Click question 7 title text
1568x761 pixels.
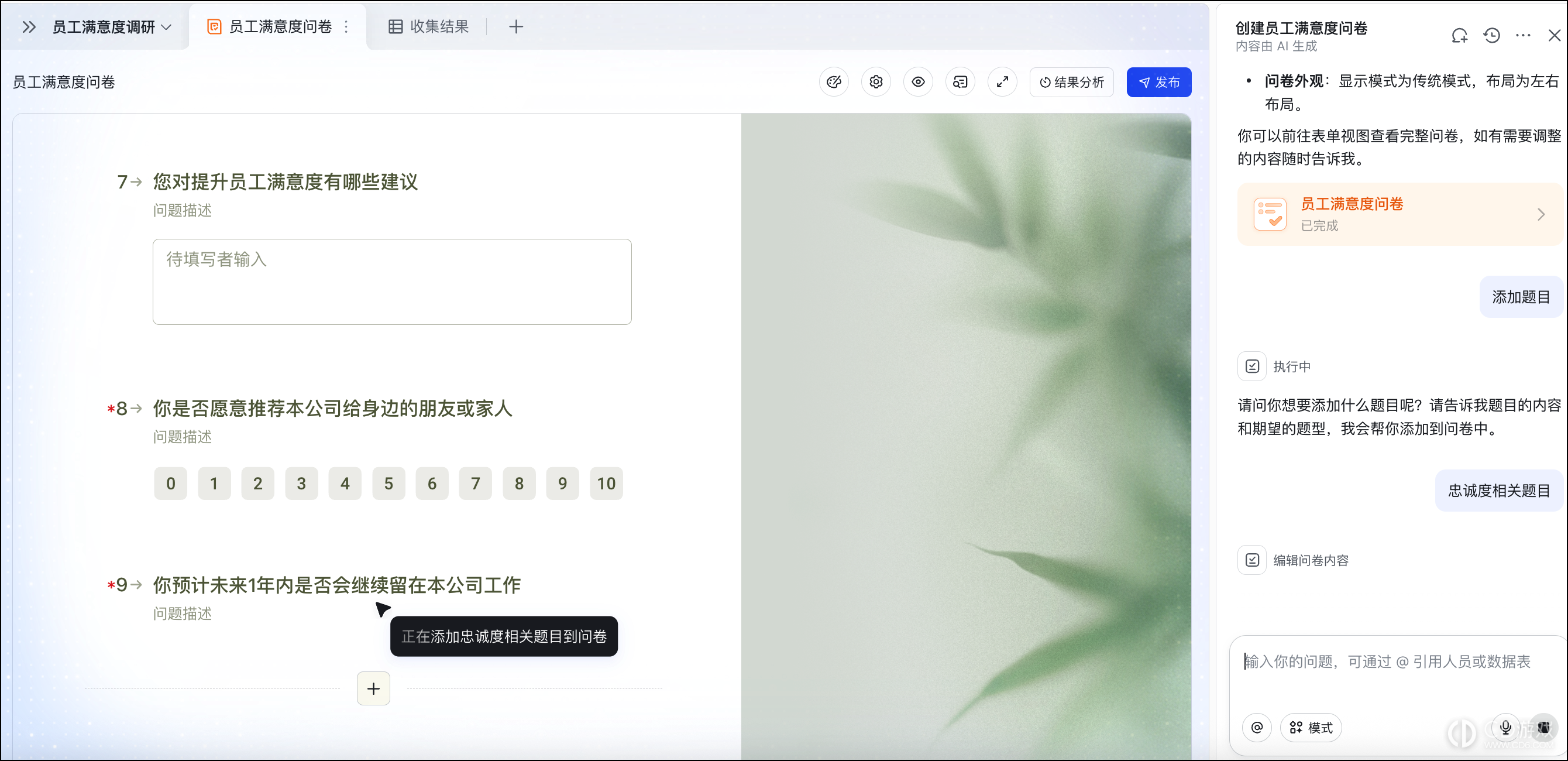point(286,182)
